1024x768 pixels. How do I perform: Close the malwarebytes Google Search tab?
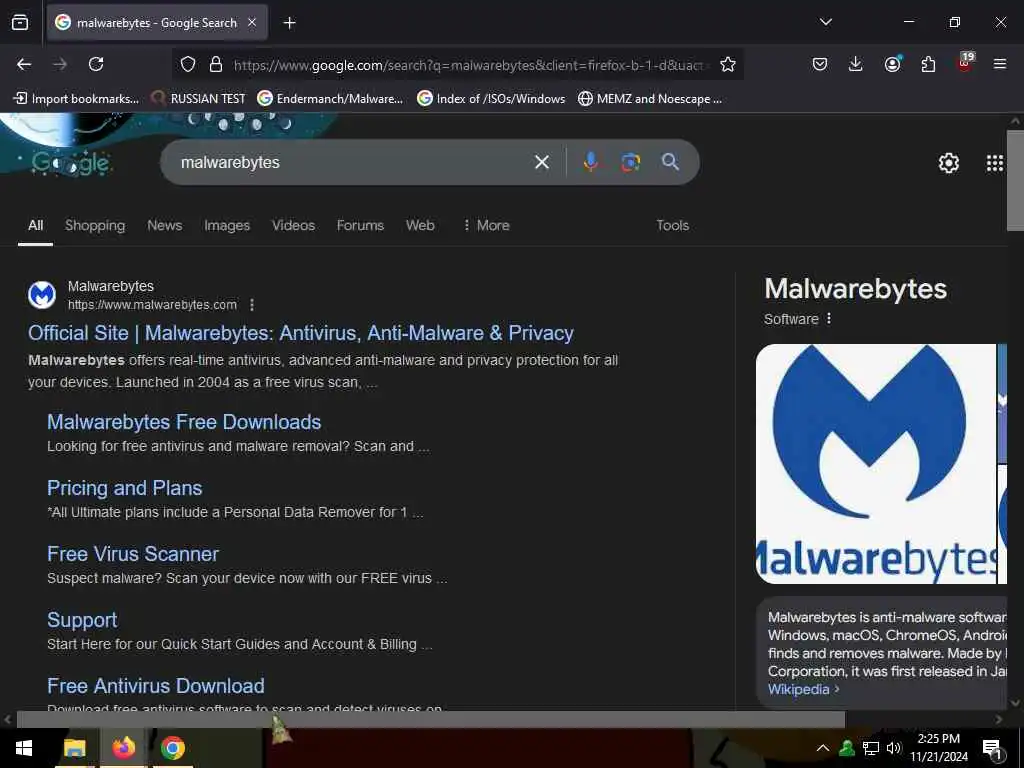point(252,22)
